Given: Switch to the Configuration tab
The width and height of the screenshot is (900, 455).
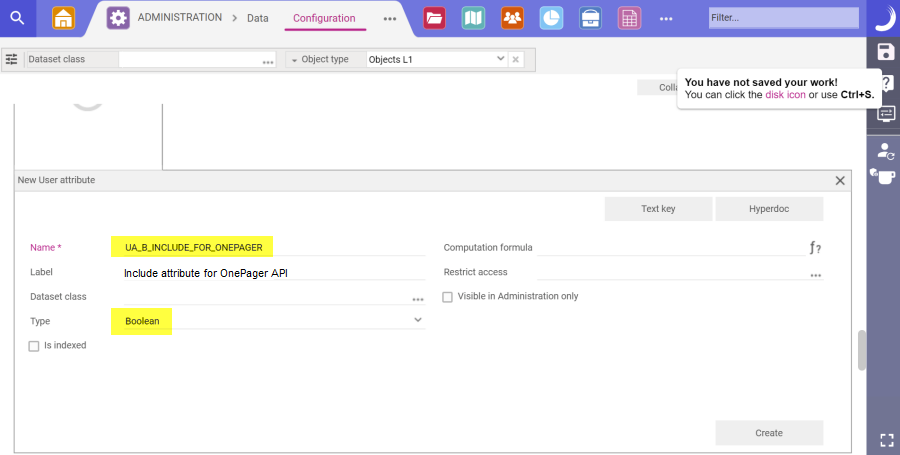Looking at the screenshot, I should tap(324, 18).
